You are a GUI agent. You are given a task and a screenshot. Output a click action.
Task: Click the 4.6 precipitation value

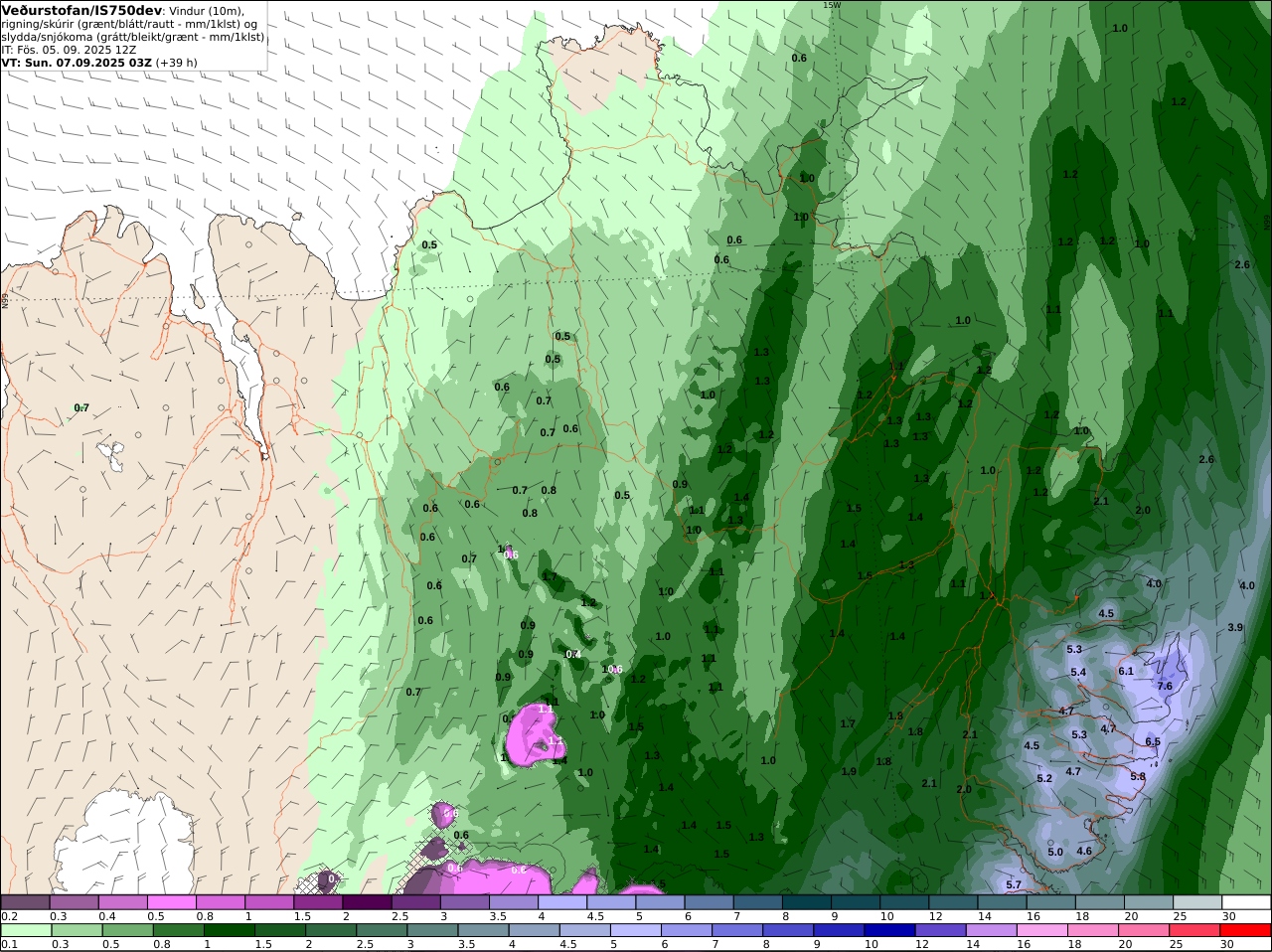1084,852
